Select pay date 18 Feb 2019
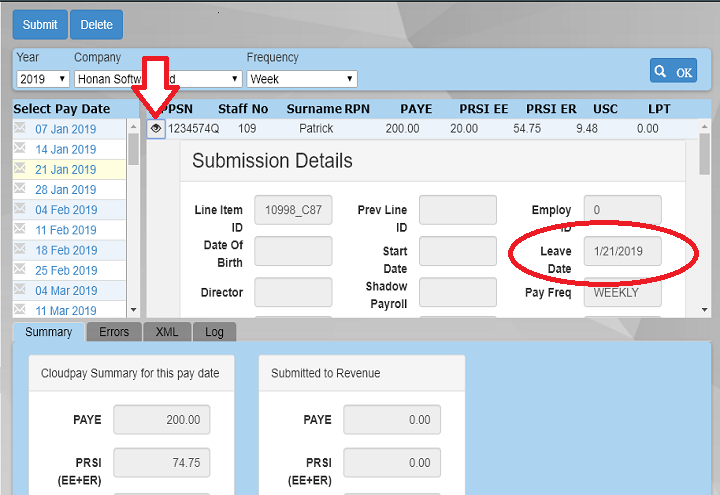 click(66, 251)
